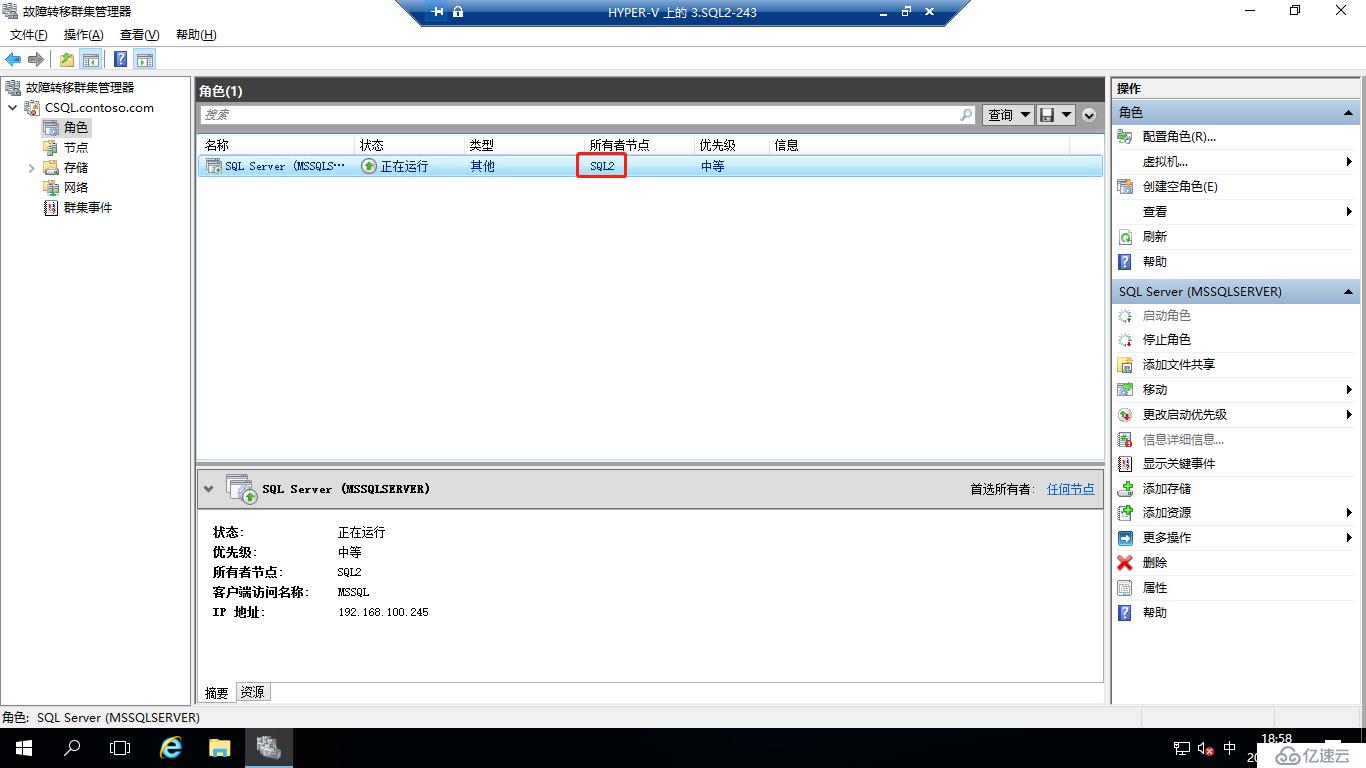The height and width of the screenshot is (768, 1366).
Task: Click the Back arrow toolbar icon
Action: click(x=13, y=60)
